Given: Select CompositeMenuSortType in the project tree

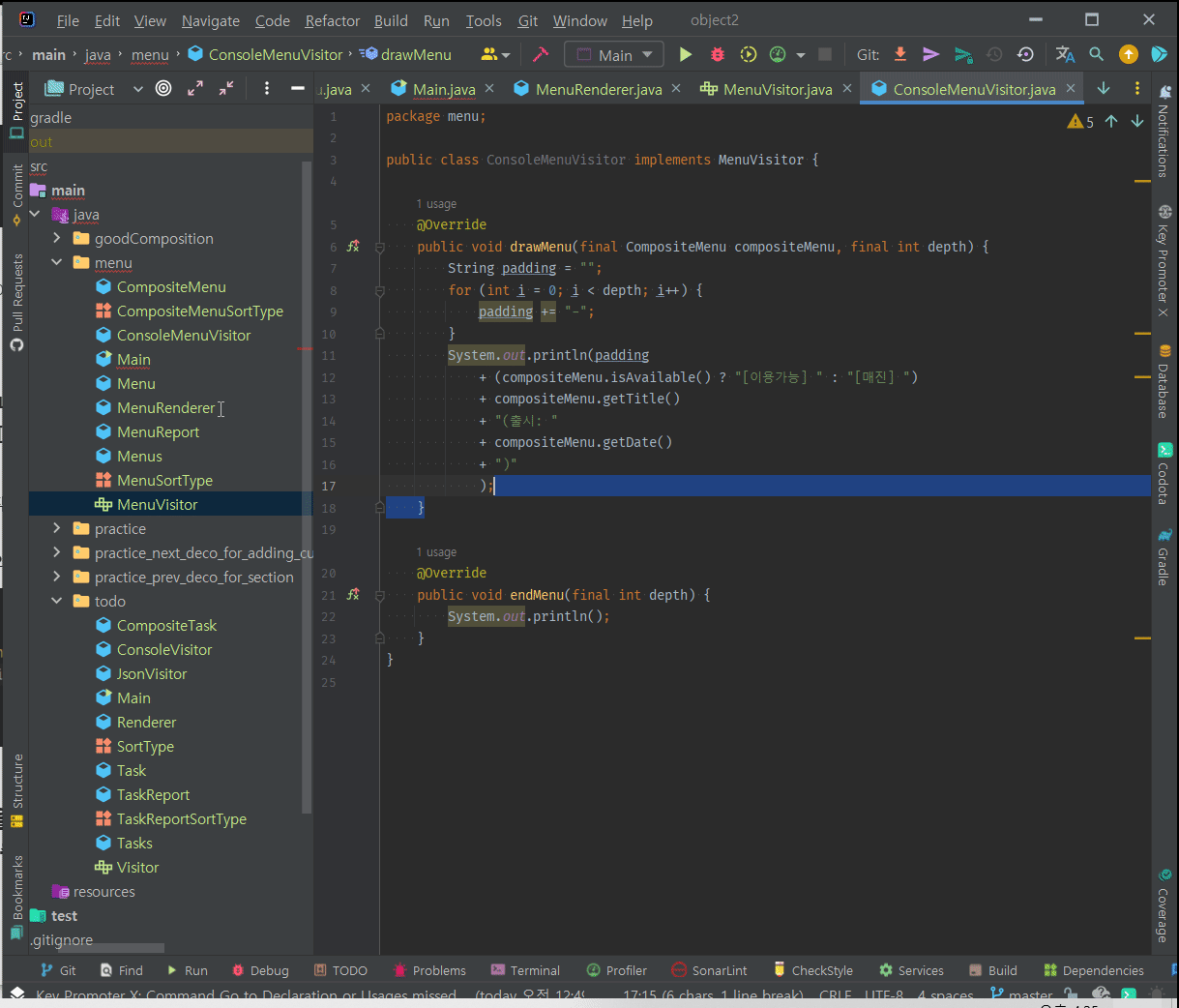Looking at the screenshot, I should pos(199,311).
